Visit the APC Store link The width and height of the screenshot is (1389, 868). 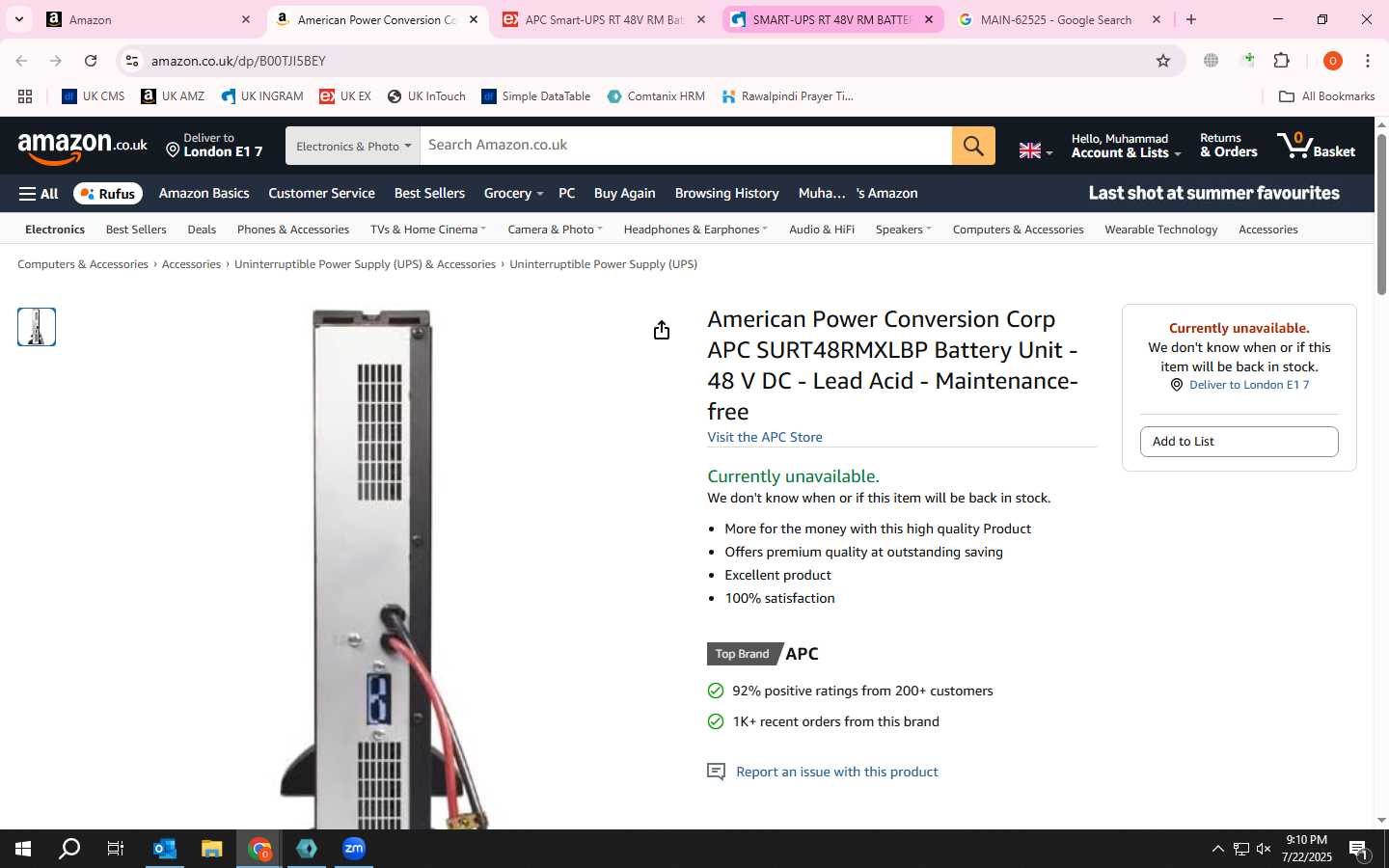[765, 437]
